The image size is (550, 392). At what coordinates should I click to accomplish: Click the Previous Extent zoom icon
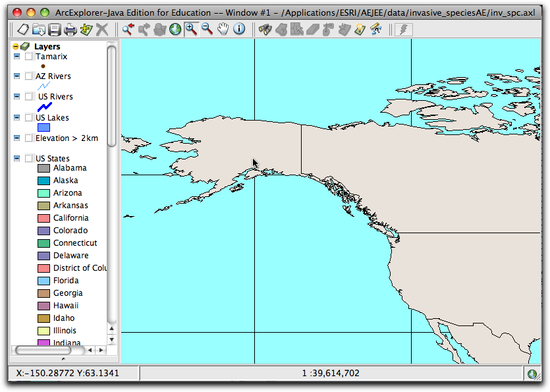pyautogui.click(x=128, y=29)
